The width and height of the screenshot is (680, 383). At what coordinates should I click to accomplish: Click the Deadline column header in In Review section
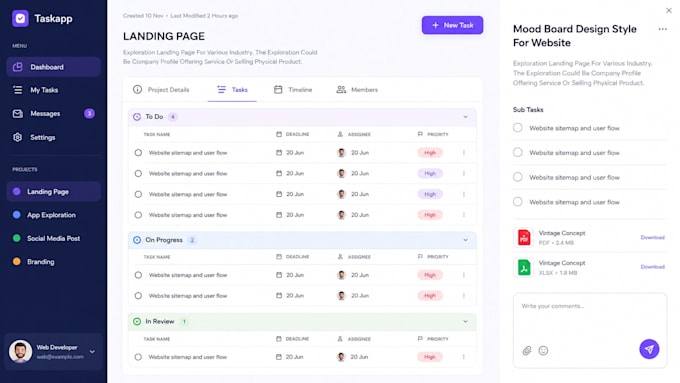(293, 339)
